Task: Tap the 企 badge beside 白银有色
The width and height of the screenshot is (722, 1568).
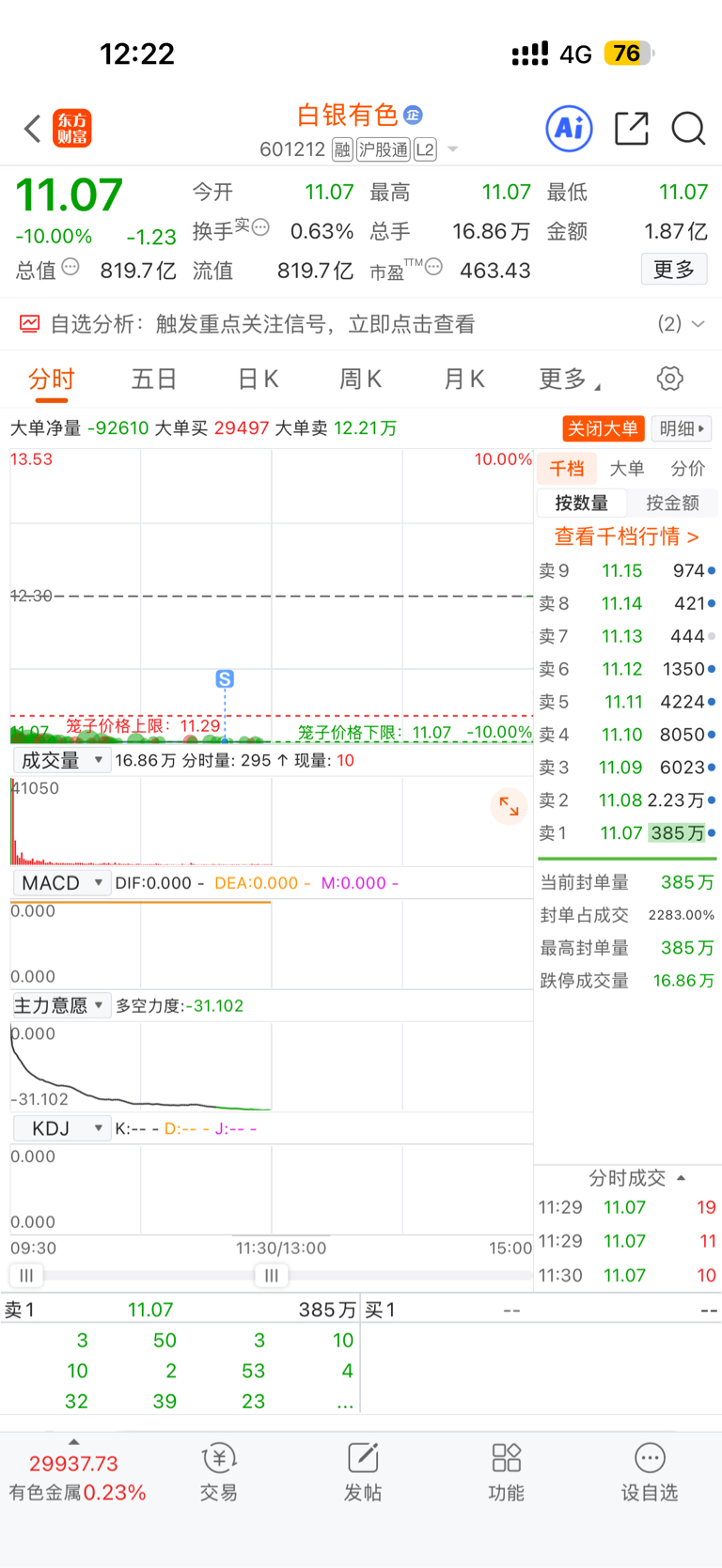Action: pos(413,115)
